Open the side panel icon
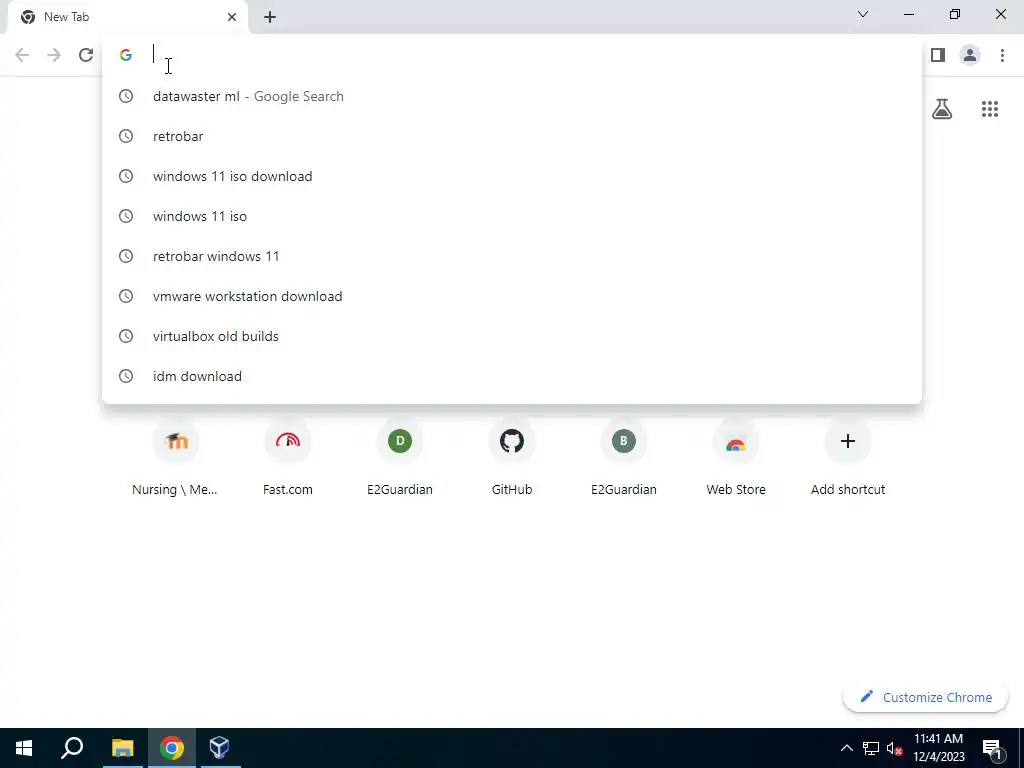Image resolution: width=1024 pixels, height=768 pixels. (x=938, y=55)
